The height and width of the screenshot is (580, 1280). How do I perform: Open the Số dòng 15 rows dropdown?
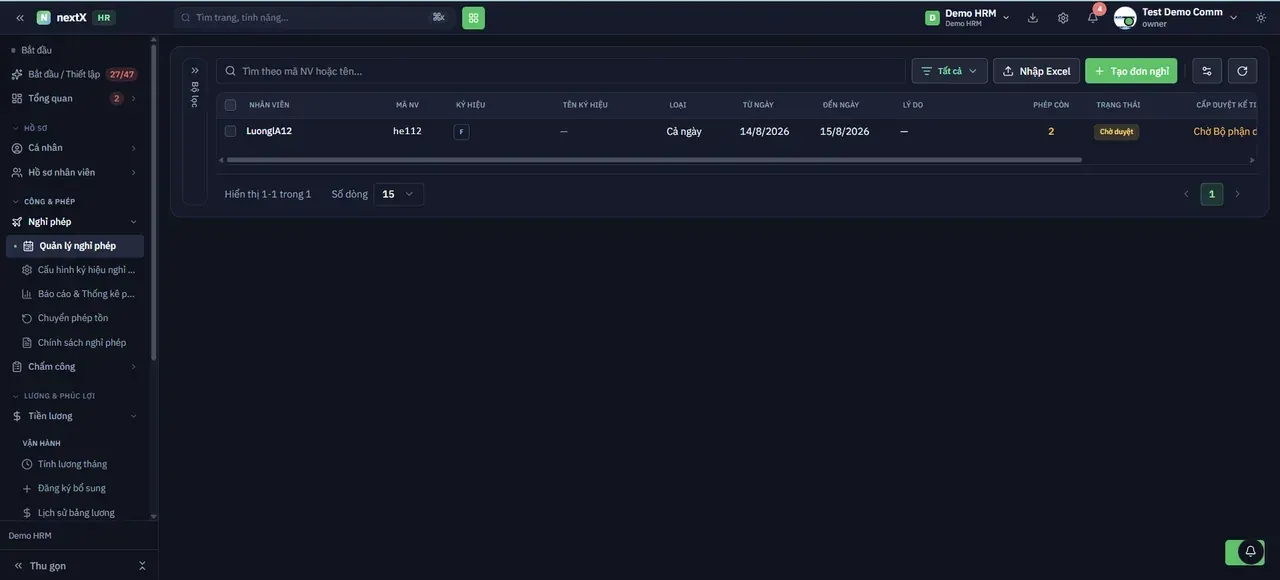click(399, 194)
